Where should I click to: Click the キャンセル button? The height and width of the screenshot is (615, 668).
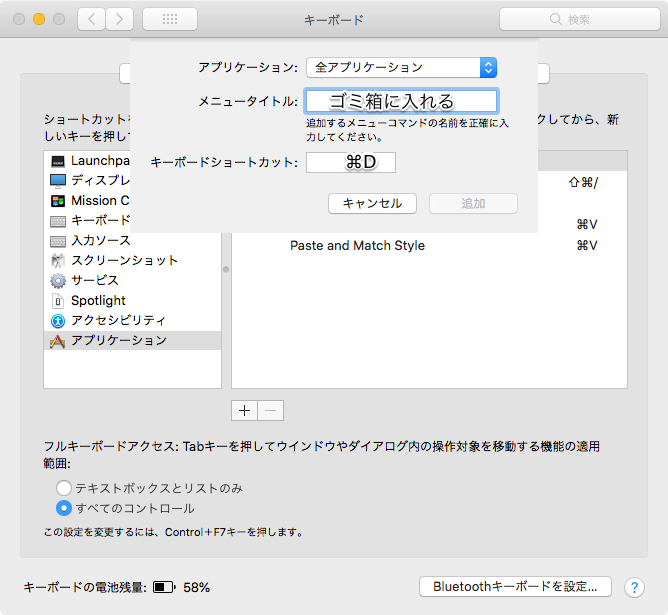click(372, 204)
